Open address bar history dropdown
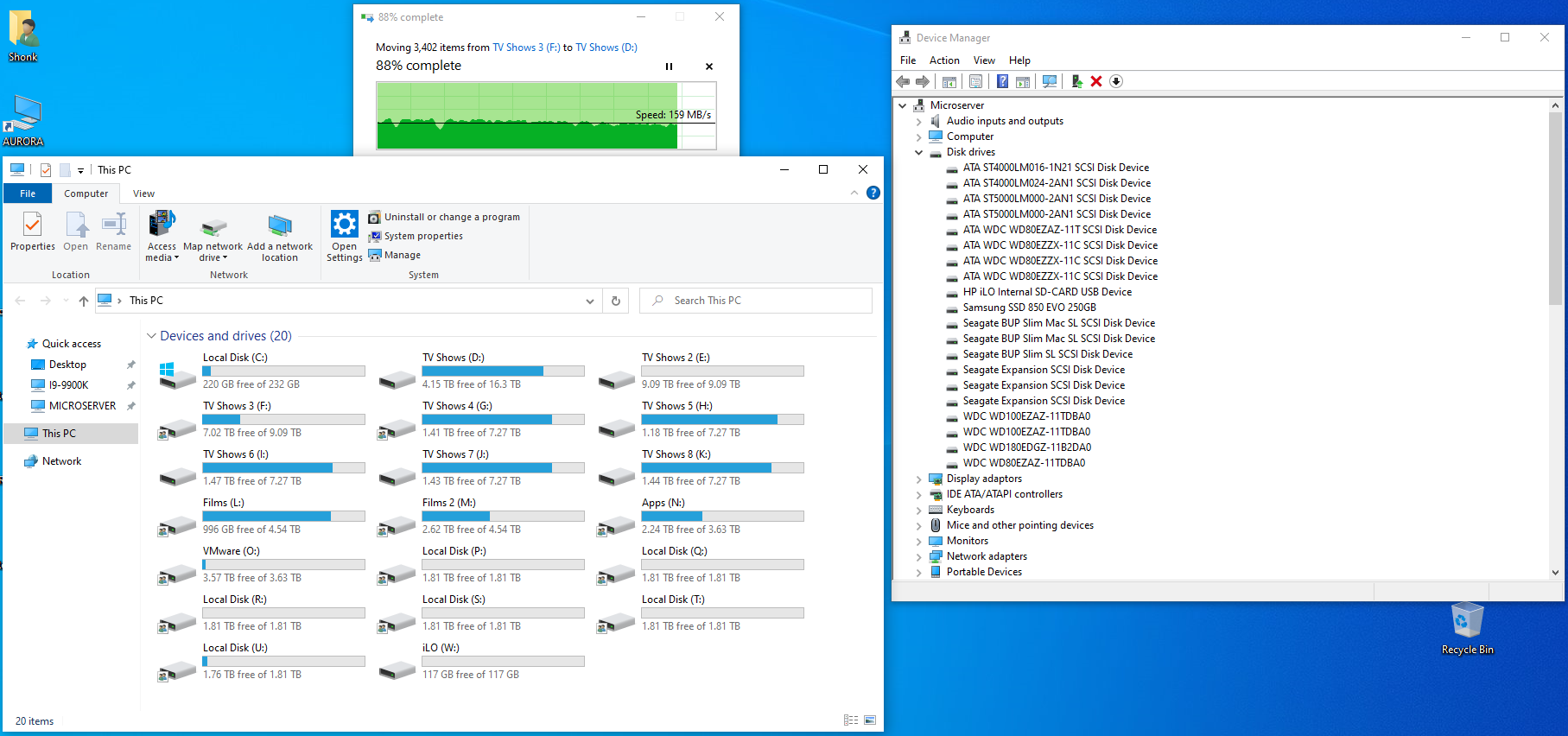 590,301
